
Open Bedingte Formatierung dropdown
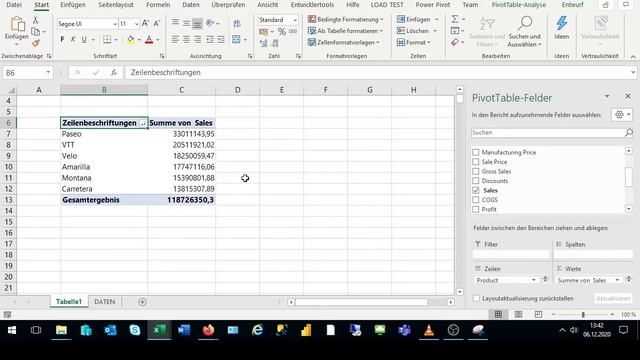click(x=346, y=20)
